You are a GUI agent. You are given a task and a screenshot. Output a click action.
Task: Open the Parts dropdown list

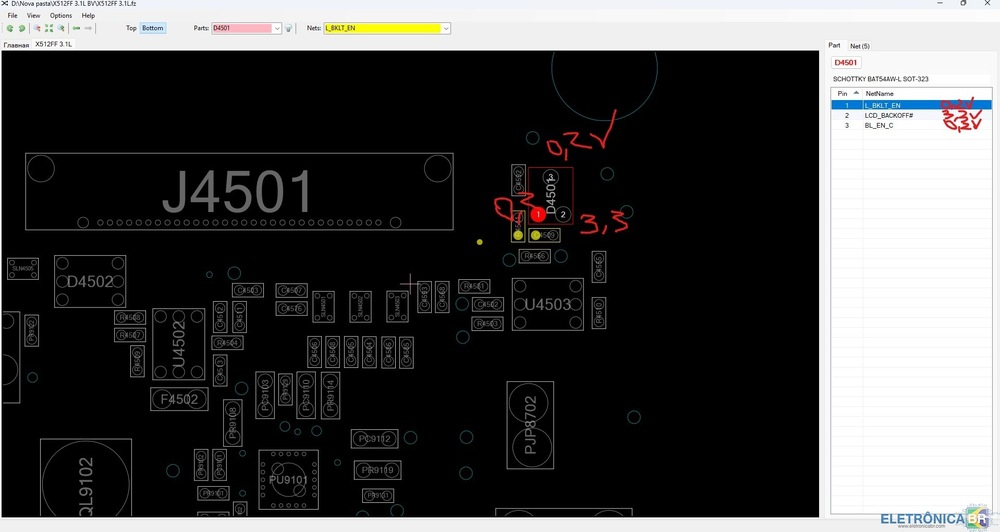(x=277, y=28)
